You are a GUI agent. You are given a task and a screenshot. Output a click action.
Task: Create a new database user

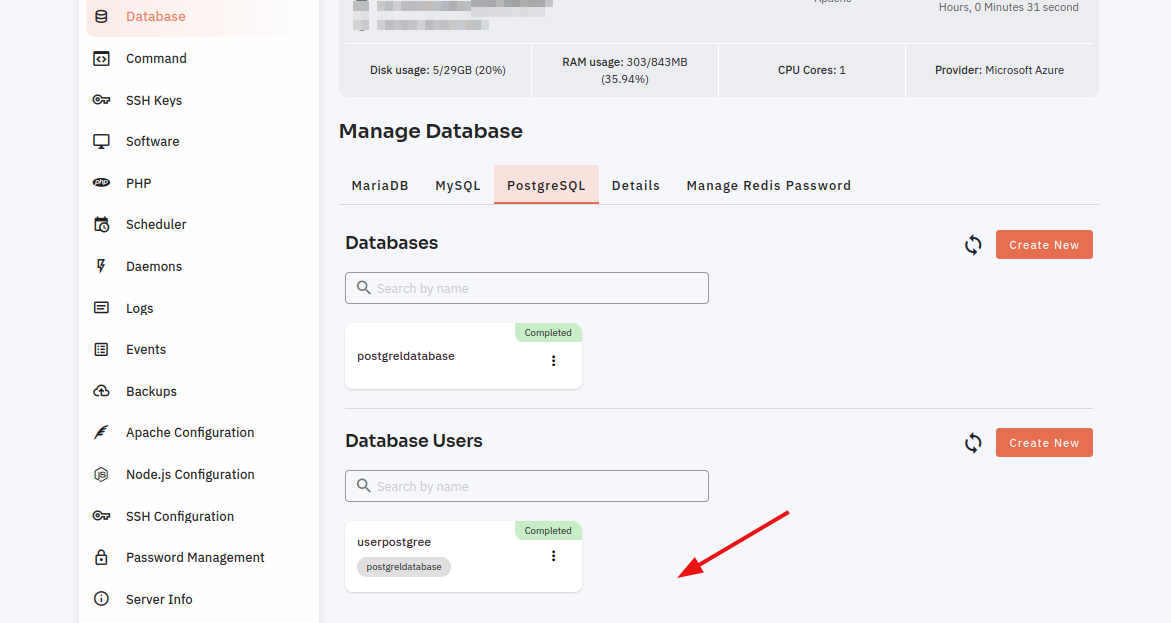pos(1044,443)
